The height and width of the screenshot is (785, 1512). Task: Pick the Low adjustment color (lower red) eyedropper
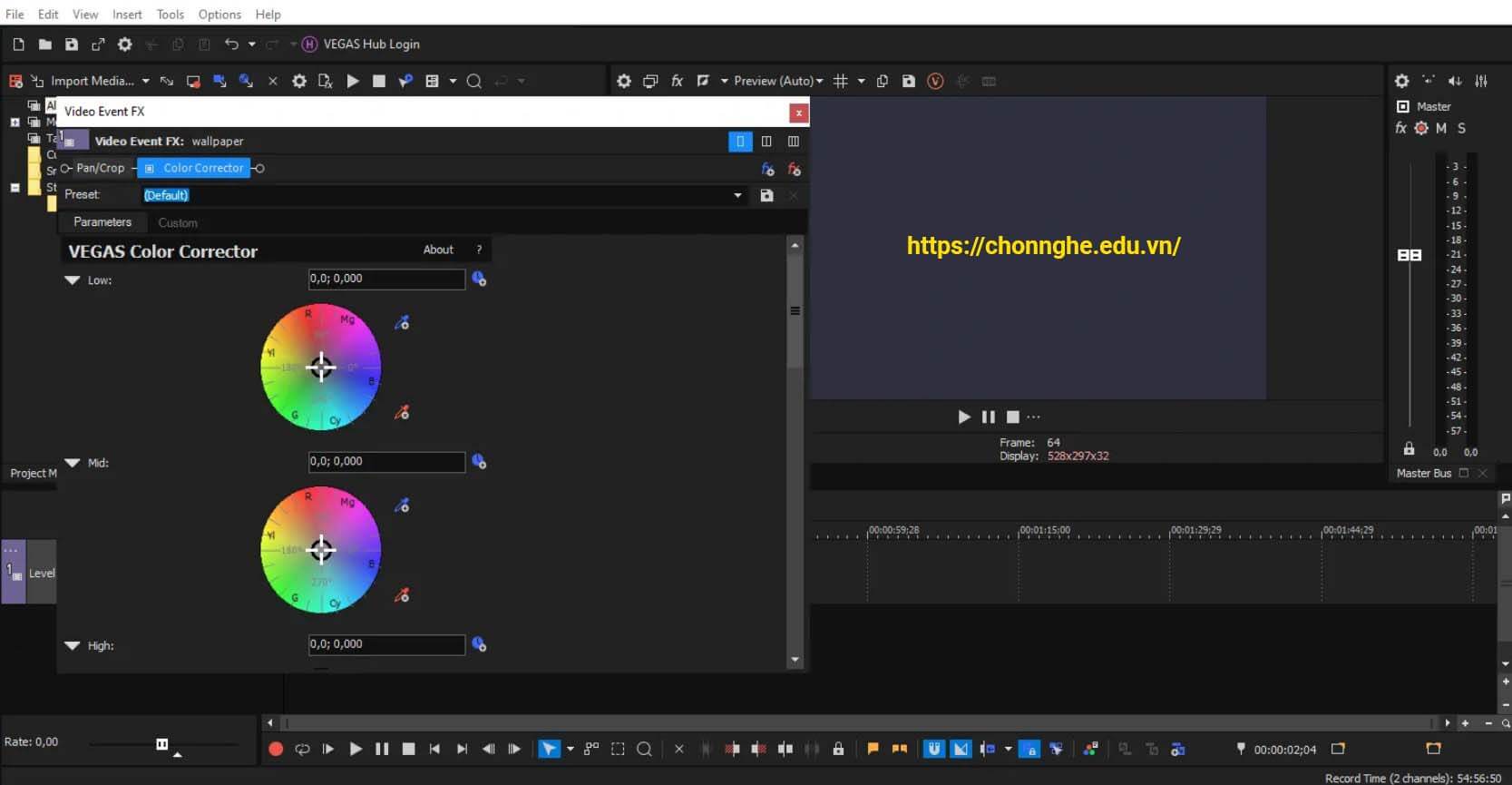pos(402,413)
